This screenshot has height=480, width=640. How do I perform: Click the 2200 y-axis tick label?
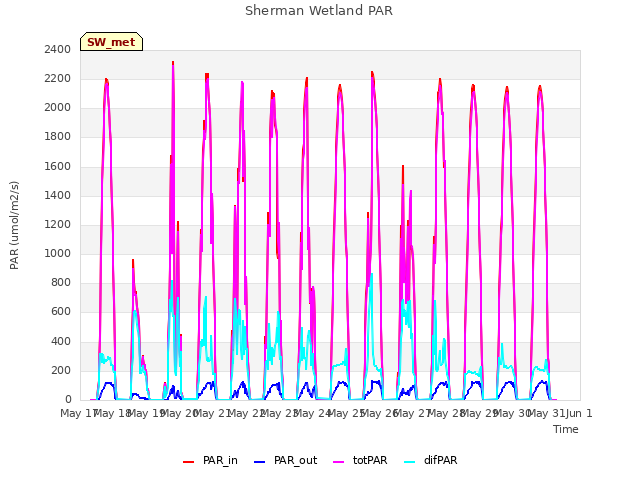point(58,78)
